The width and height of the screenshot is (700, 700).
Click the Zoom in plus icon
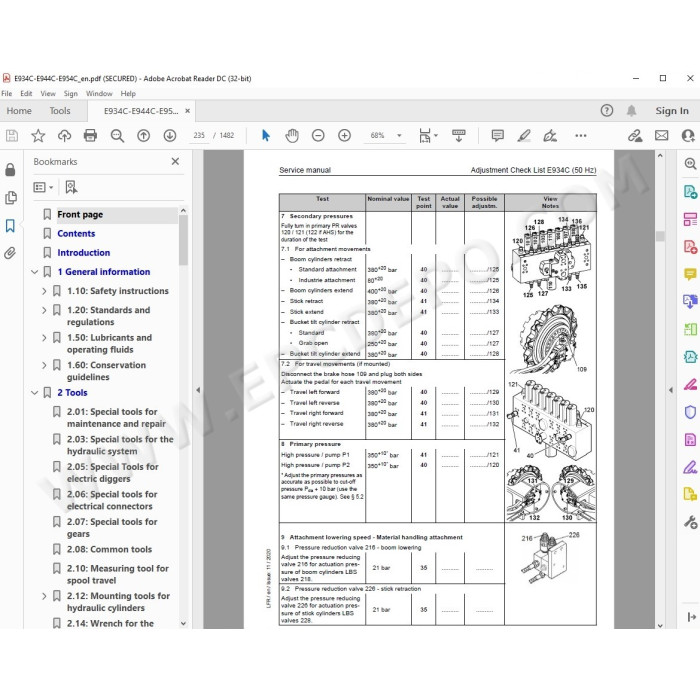344,135
